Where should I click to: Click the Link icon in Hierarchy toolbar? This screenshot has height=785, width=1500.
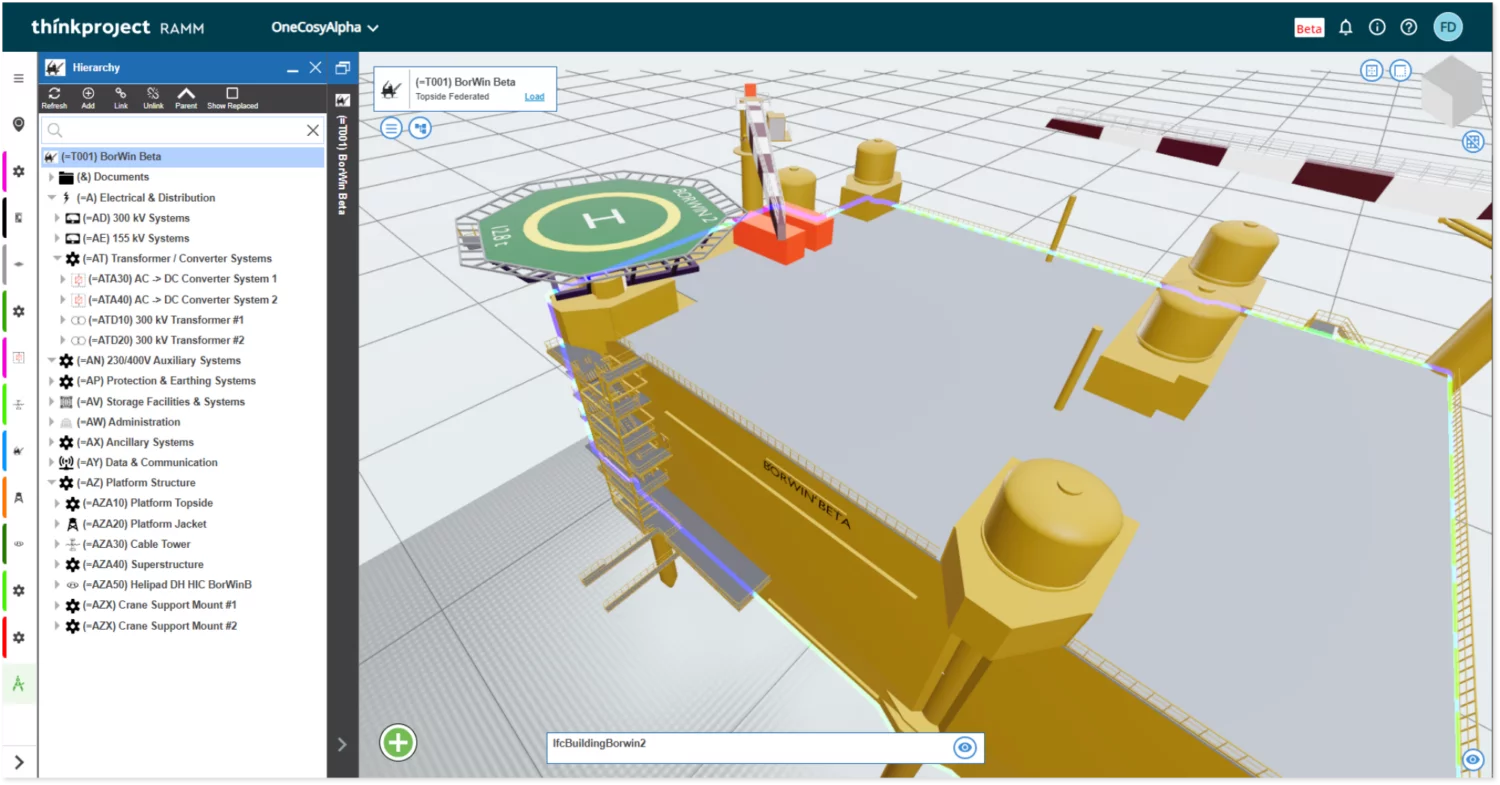pos(121,94)
